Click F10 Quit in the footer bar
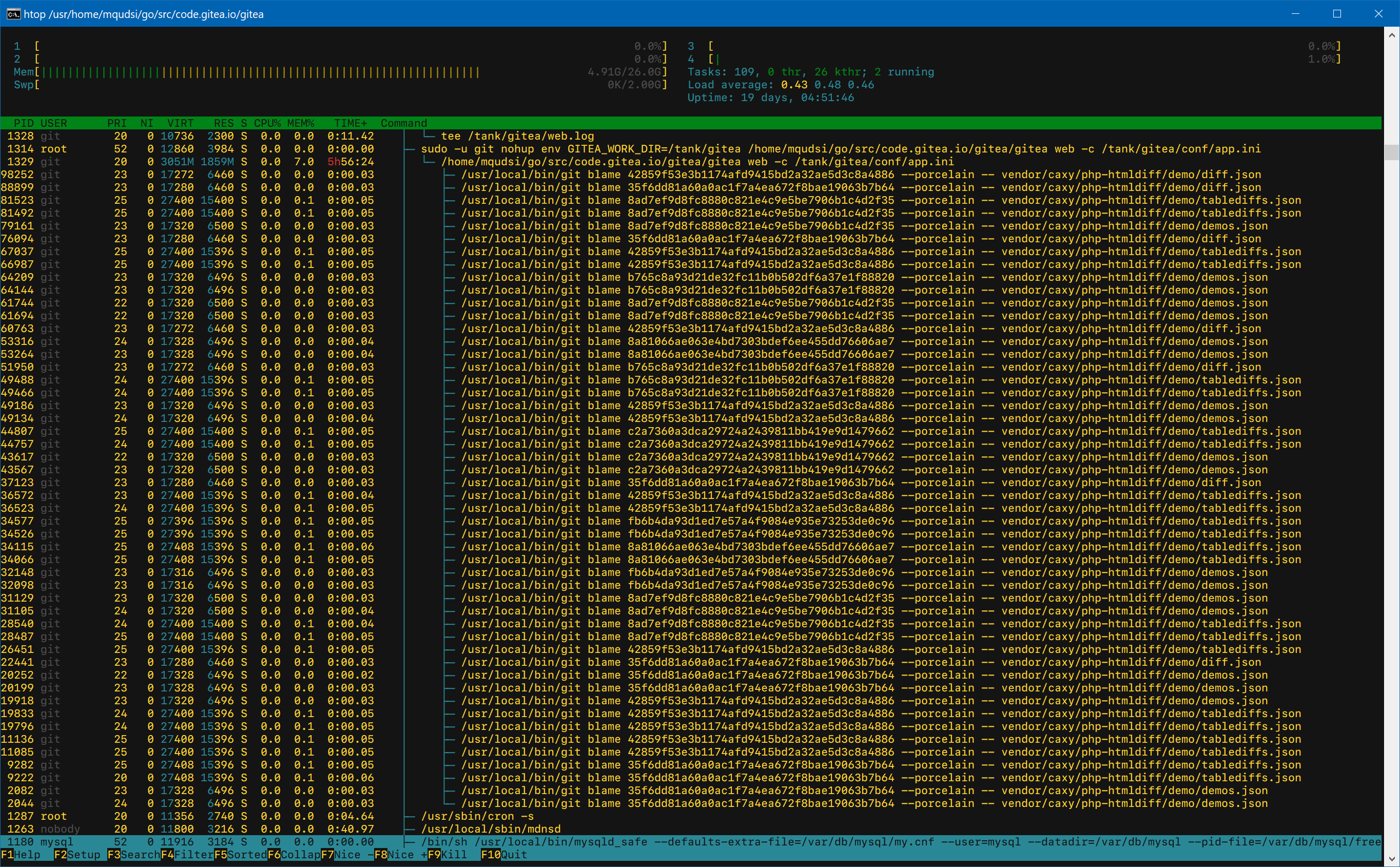Screen dimensions: 1400x867 coord(504,854)
